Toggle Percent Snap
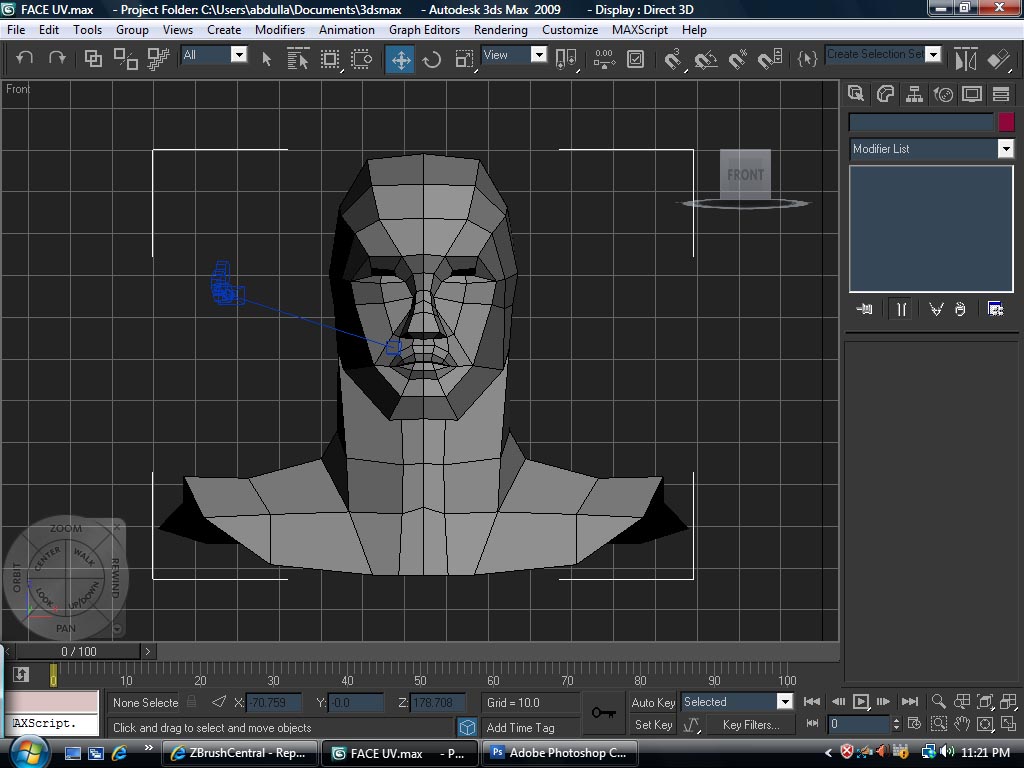The width and height of the screenshot is (1024, 768). click(x=738, y=59)
